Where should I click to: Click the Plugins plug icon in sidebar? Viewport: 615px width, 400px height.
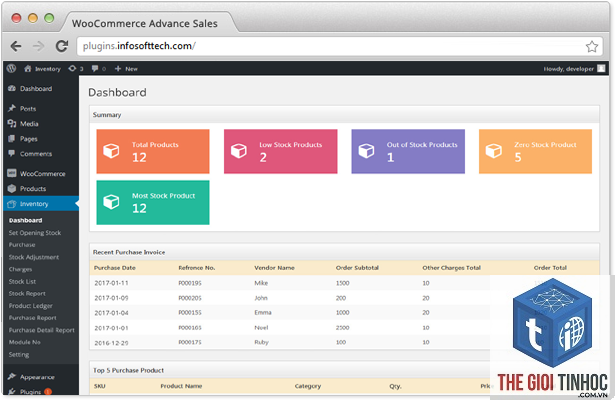click(x=12, y=391)
